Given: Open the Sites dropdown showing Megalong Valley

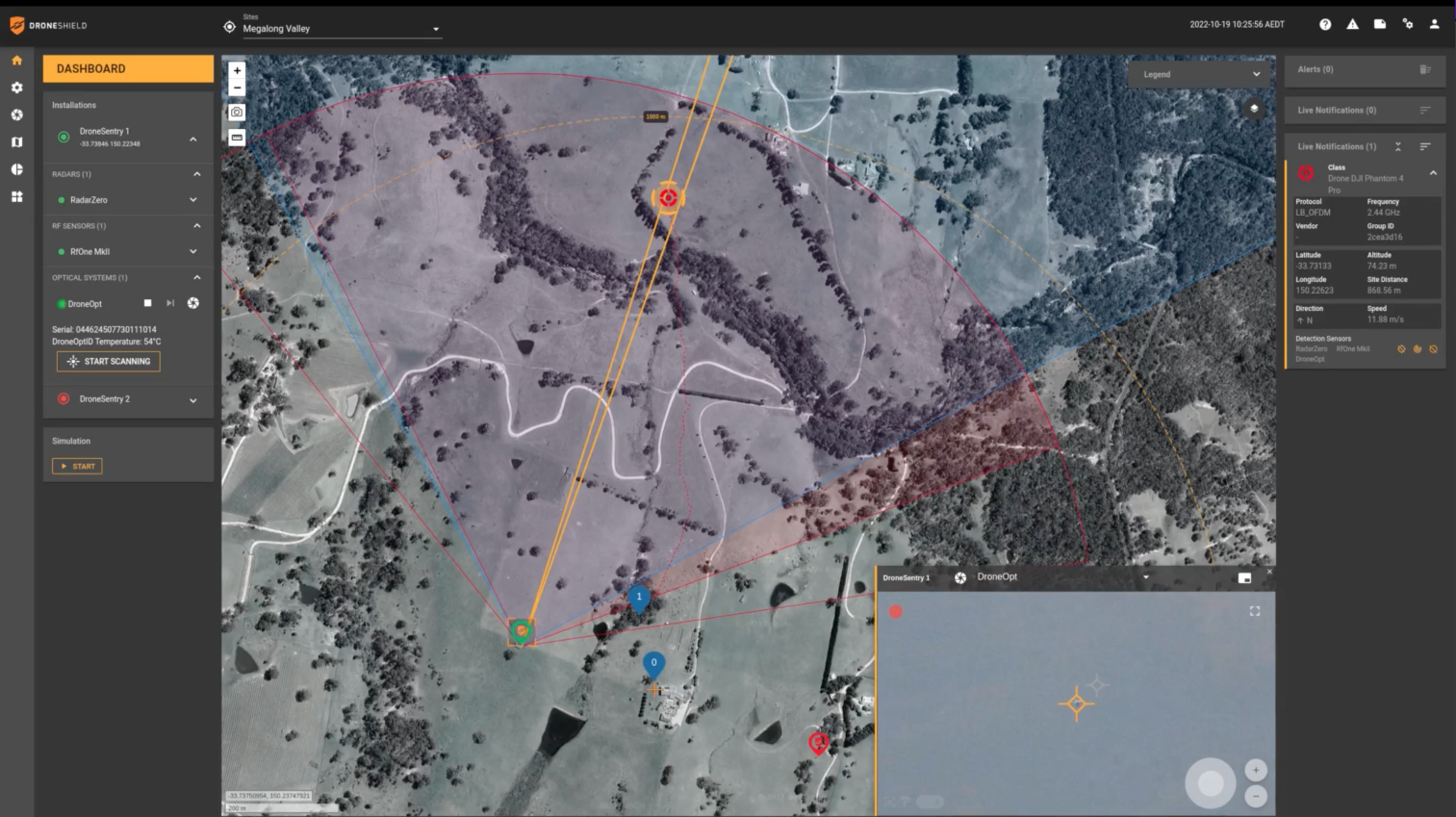Looking at the screenshot, I should click(x=341, y=28).
